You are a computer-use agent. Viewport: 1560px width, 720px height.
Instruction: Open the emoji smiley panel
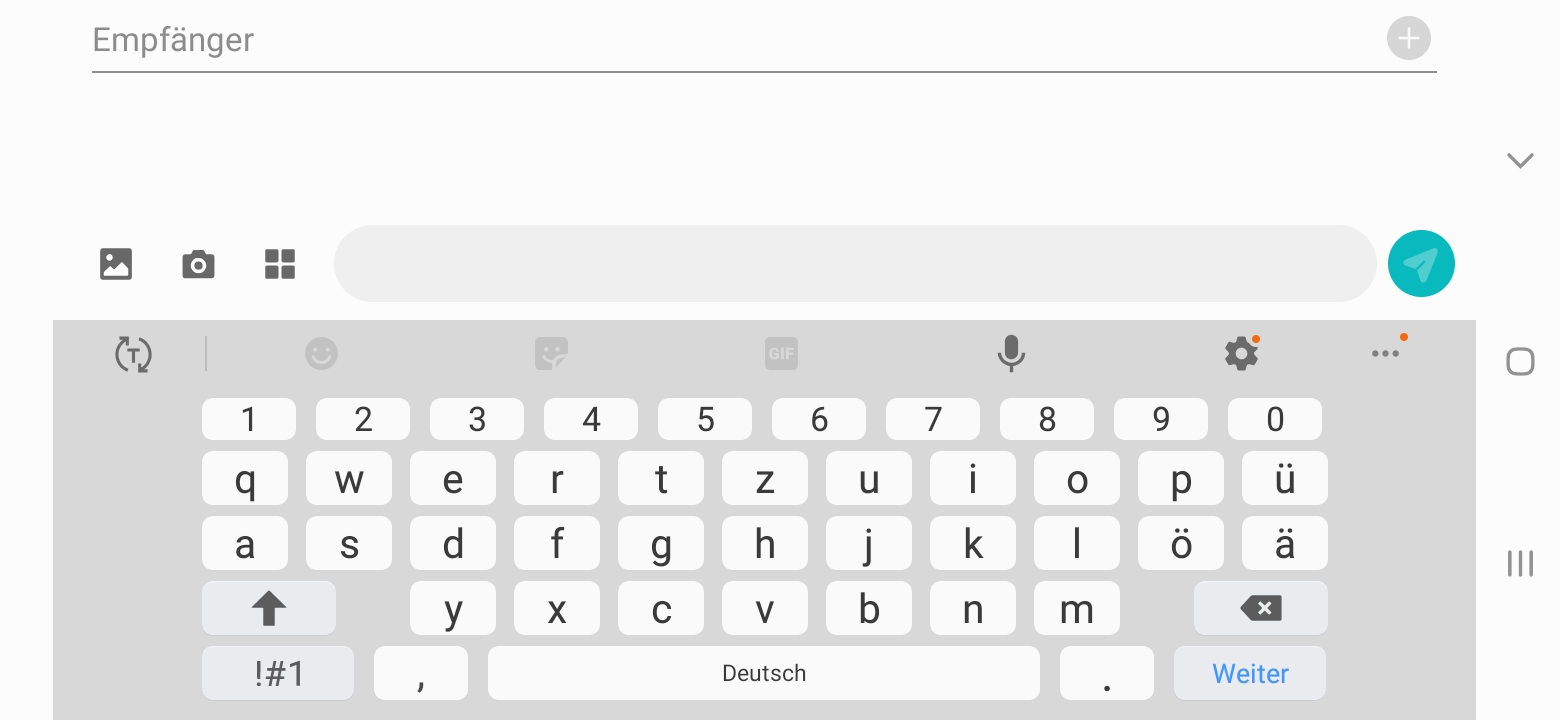321,353
